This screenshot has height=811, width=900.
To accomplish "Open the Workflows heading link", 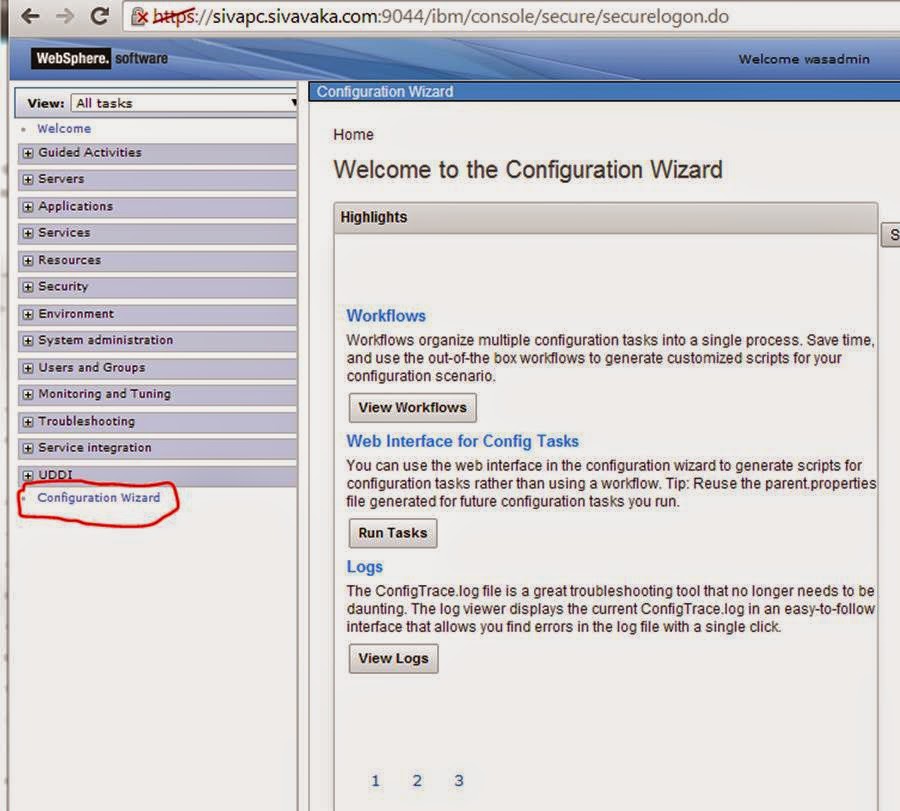I will pos(386,316).
